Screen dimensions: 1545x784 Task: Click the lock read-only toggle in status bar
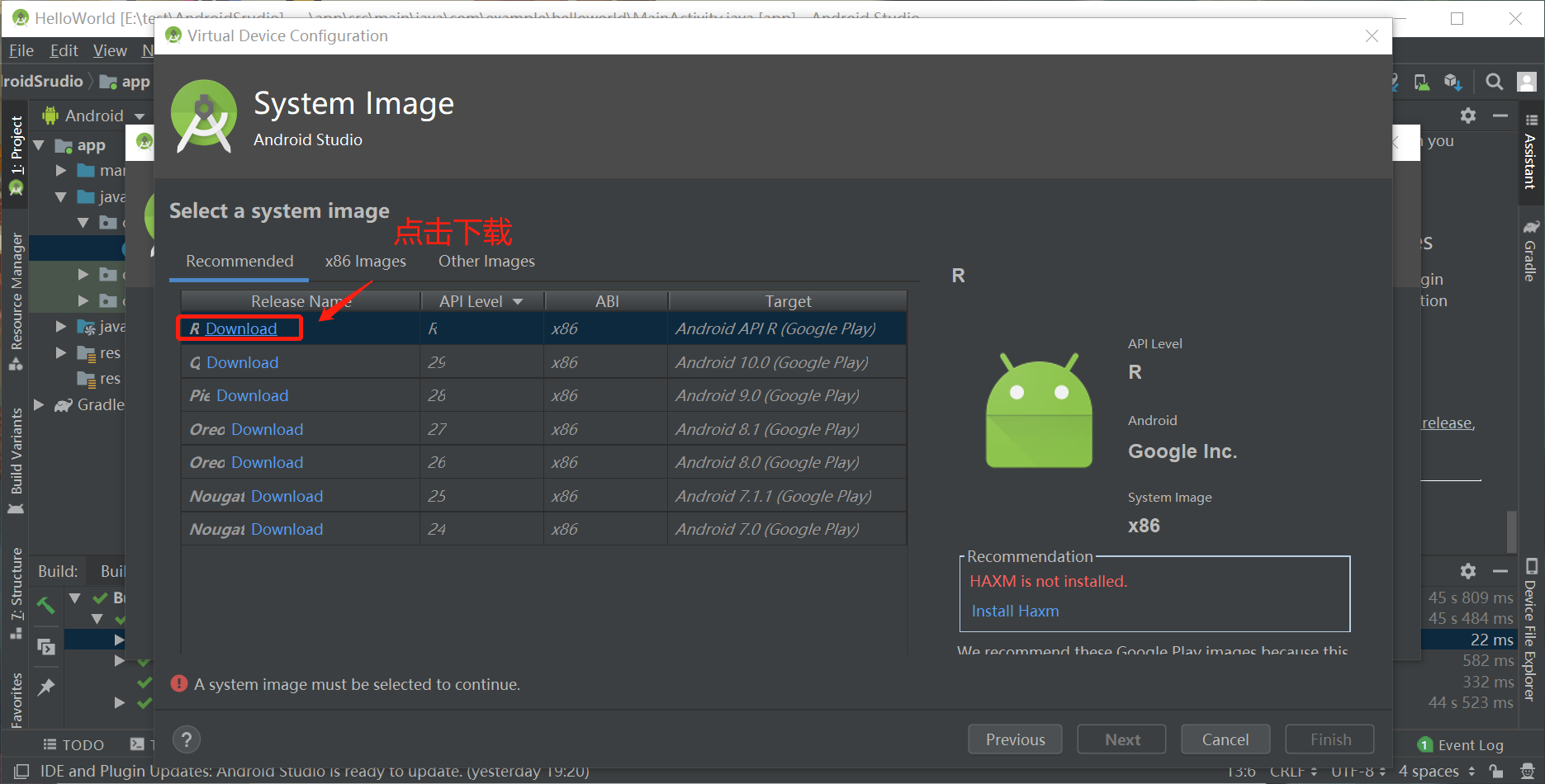1496,772
